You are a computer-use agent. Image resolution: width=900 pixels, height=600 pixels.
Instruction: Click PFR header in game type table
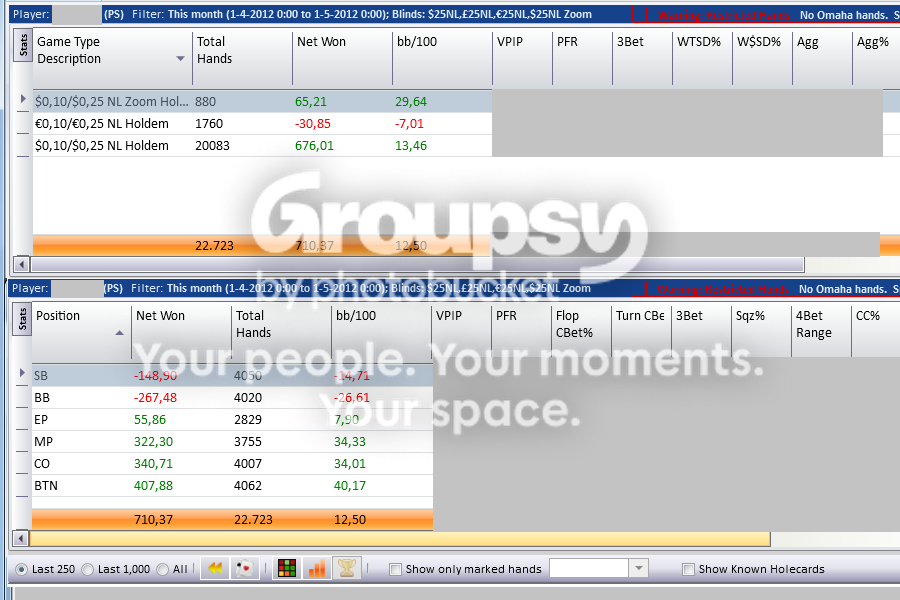582,59
